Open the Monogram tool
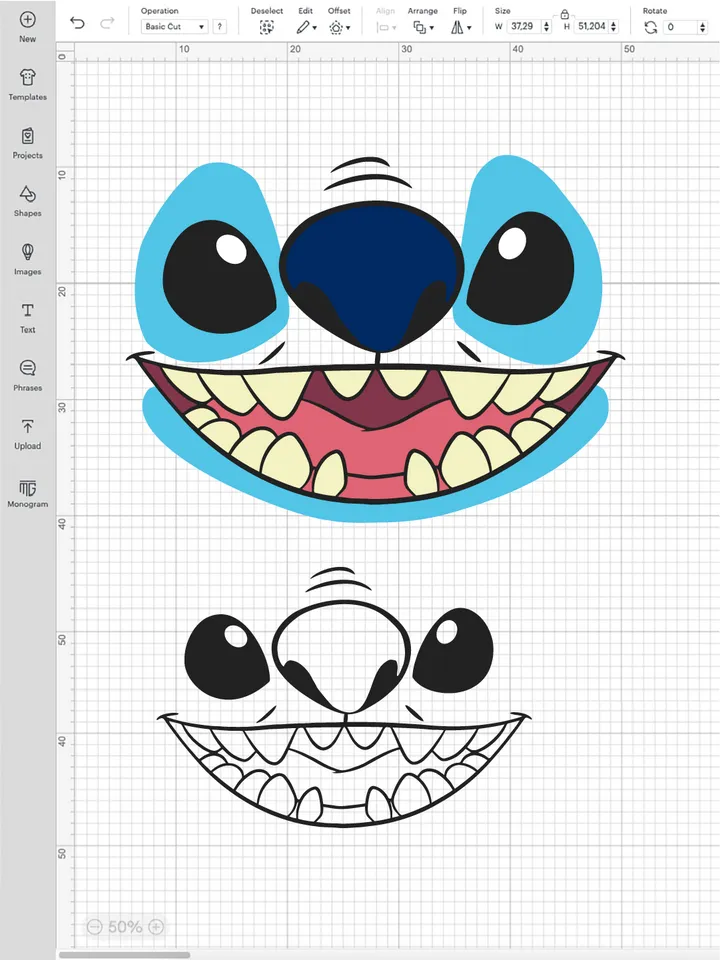This screenshot has width=720, height=960. (x=27, y=491)
